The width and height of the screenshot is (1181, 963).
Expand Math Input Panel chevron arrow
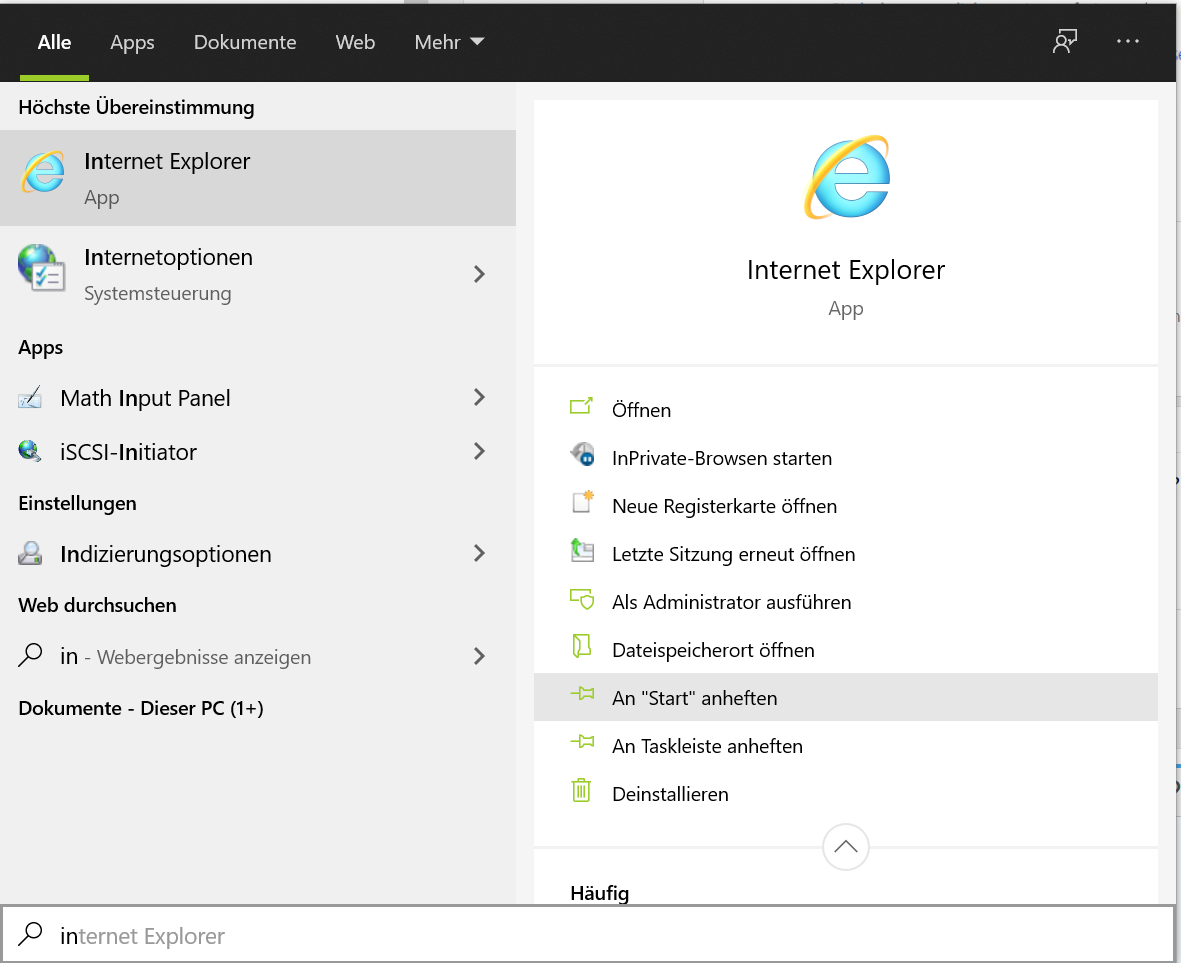coord(479,397)
